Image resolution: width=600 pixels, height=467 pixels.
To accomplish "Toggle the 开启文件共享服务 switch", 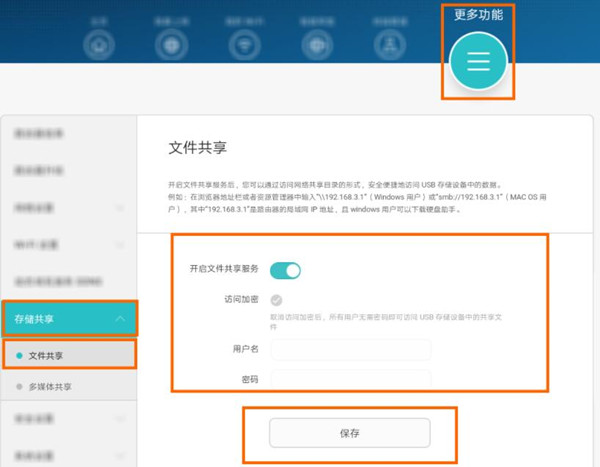I will tap(285, 270).
